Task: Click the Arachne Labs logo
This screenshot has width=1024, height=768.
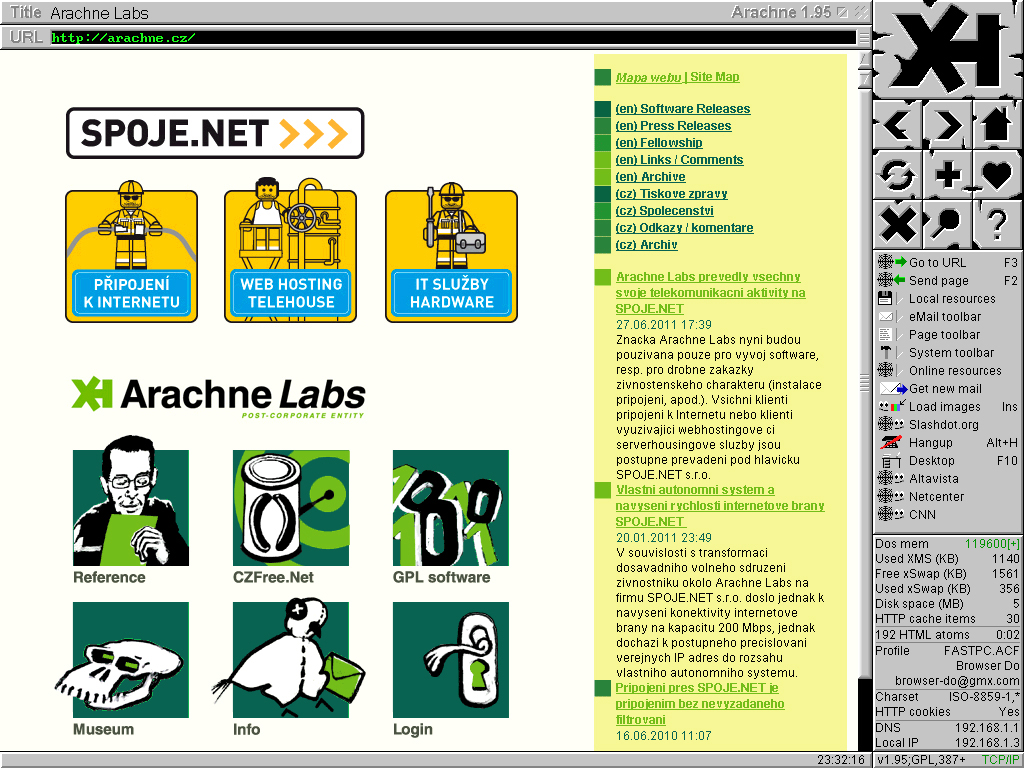Action: coord(219,396)
